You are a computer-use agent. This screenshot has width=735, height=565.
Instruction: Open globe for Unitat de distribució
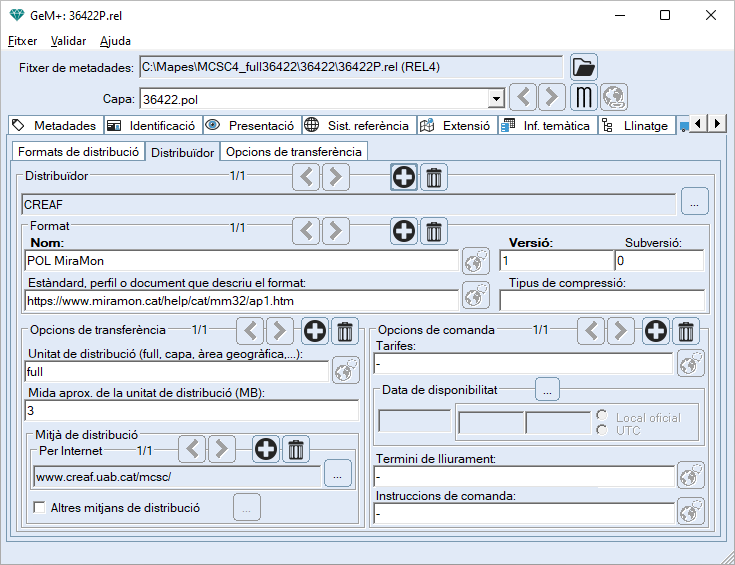coord(346,370)
